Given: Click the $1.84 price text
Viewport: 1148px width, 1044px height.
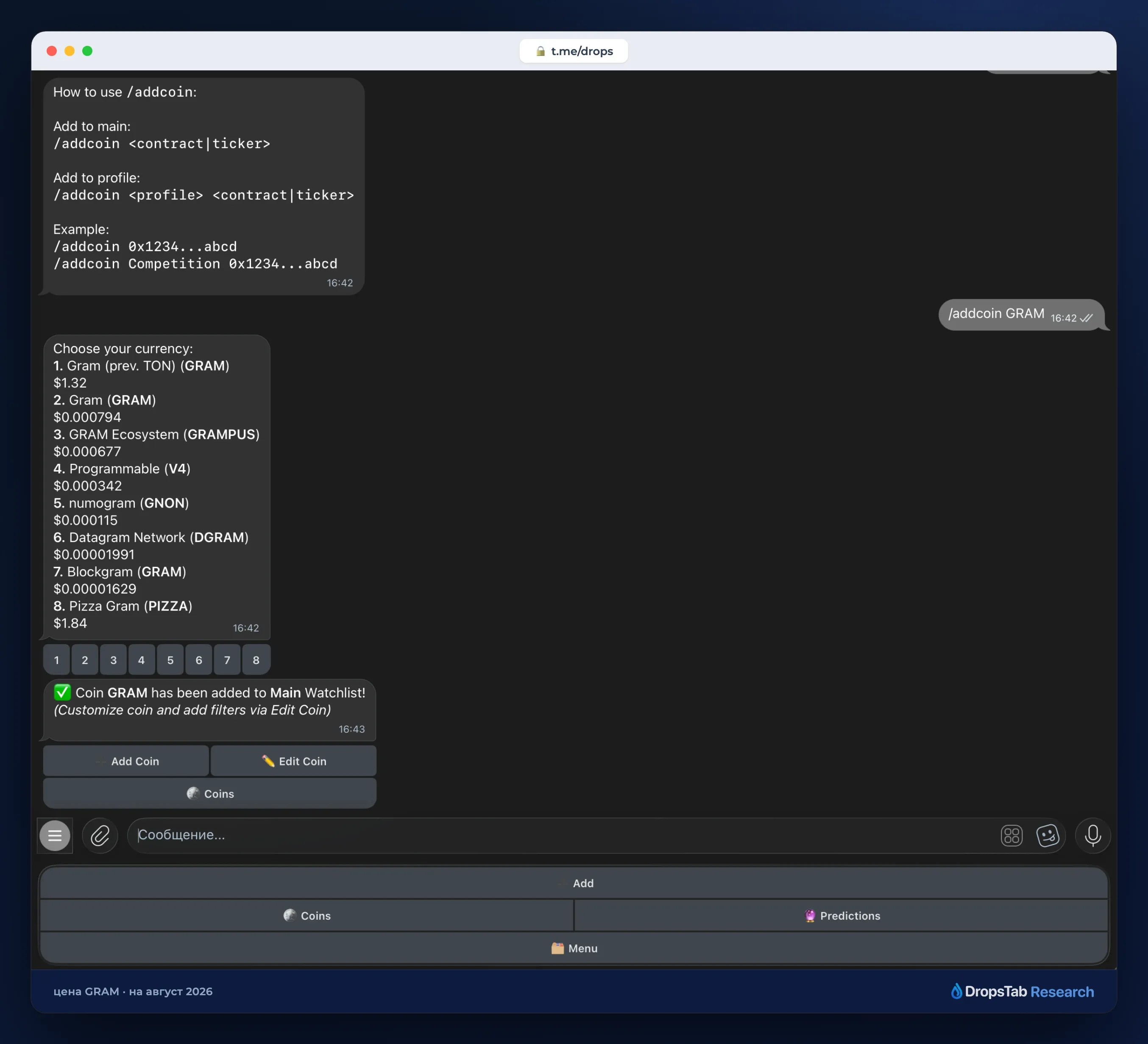Looking at the screenshot, I should coord(70,623).
